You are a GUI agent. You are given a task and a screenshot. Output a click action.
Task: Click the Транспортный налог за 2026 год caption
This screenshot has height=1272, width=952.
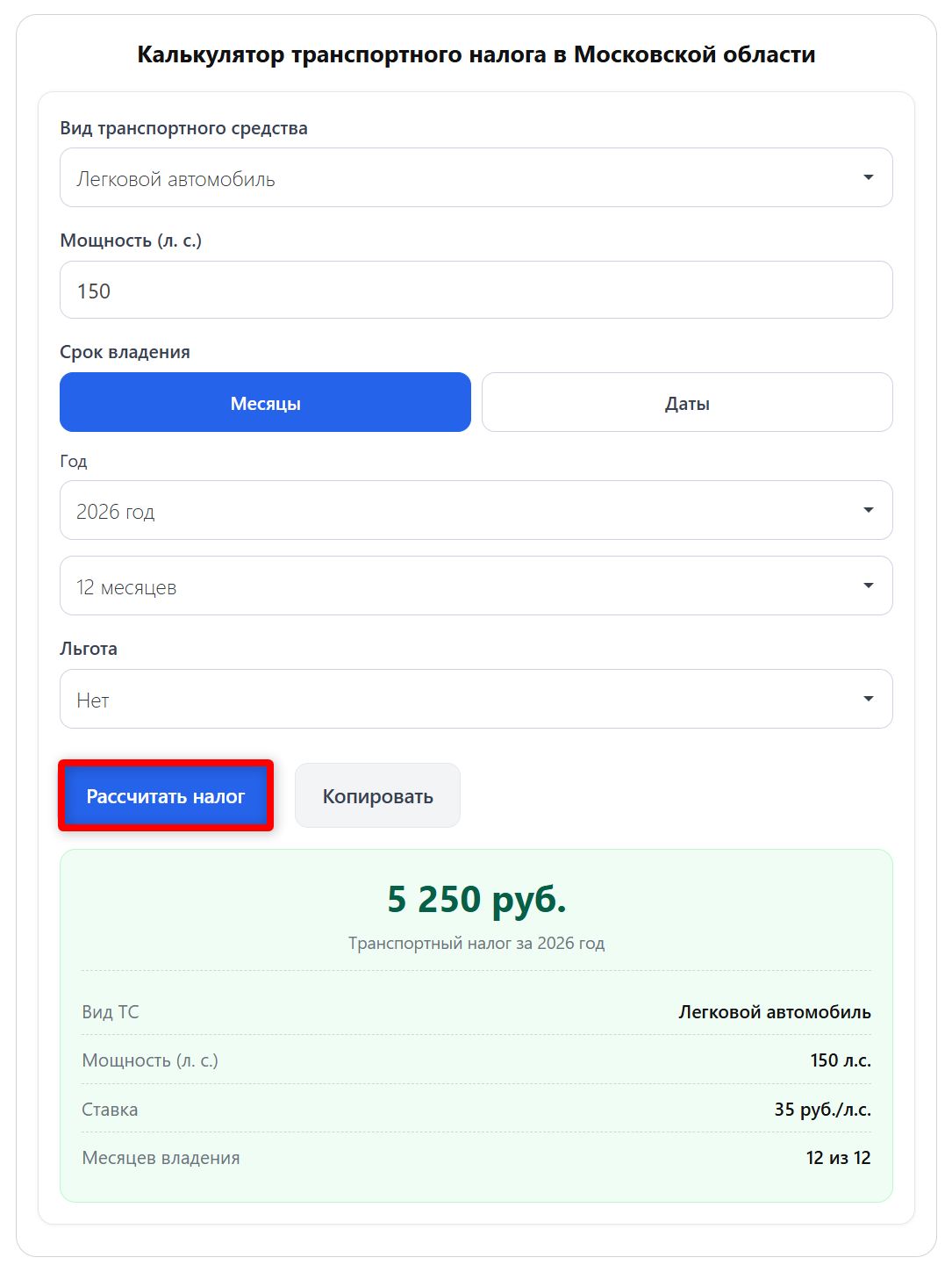(476, 943)
